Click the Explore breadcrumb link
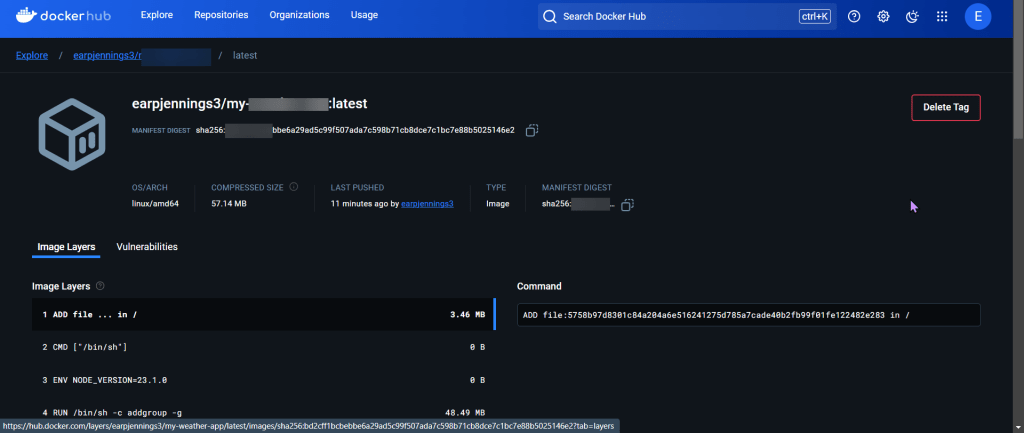The width and height of the screenshot is (1024, 433). [x=32, y=55]
